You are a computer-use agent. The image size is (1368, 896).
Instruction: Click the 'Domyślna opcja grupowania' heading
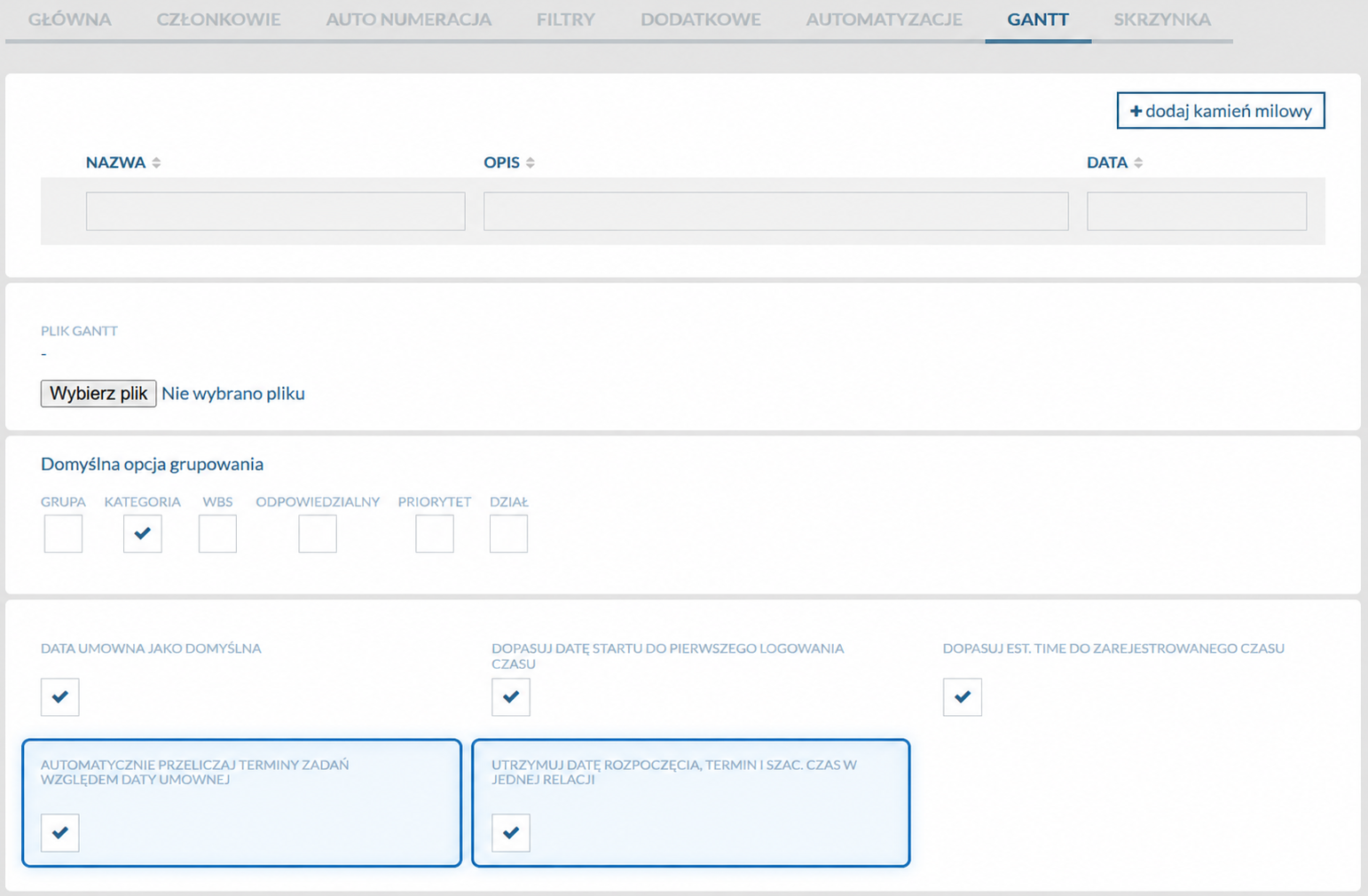point(152,464)
